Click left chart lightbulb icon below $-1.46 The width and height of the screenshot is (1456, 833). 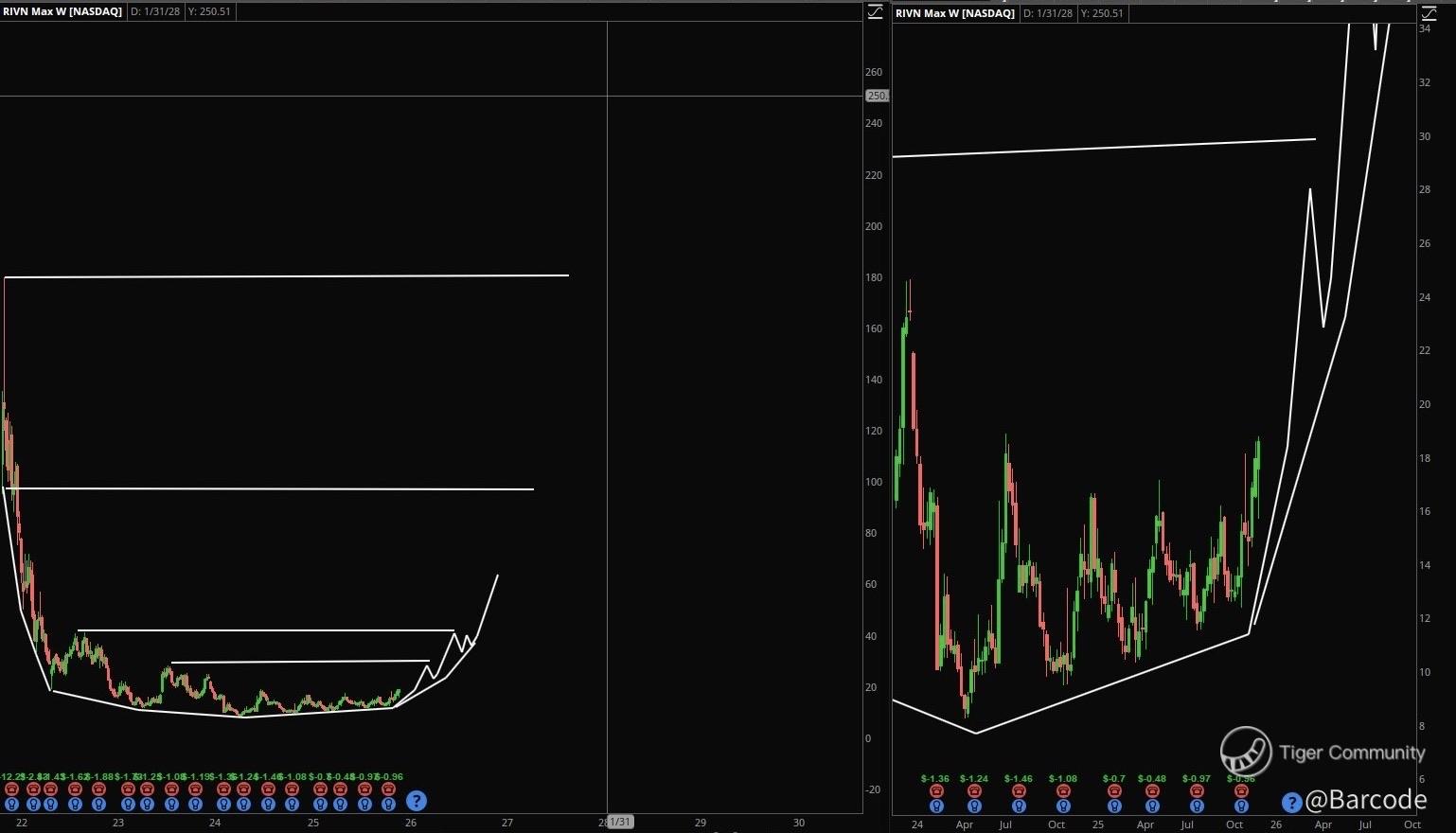268,805
